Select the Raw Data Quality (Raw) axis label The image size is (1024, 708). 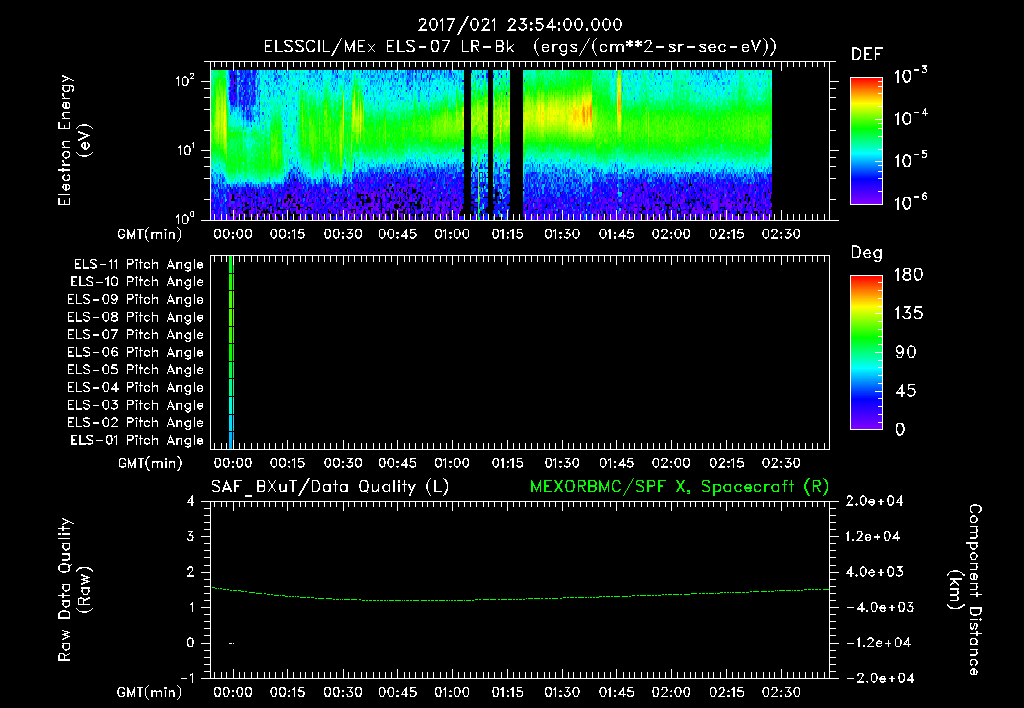point(74,590)
